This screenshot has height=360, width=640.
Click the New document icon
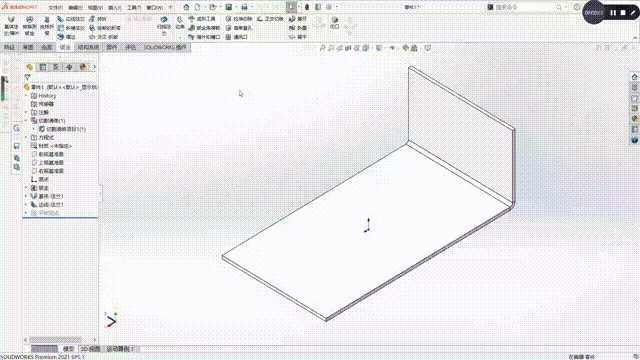[197, 7]
